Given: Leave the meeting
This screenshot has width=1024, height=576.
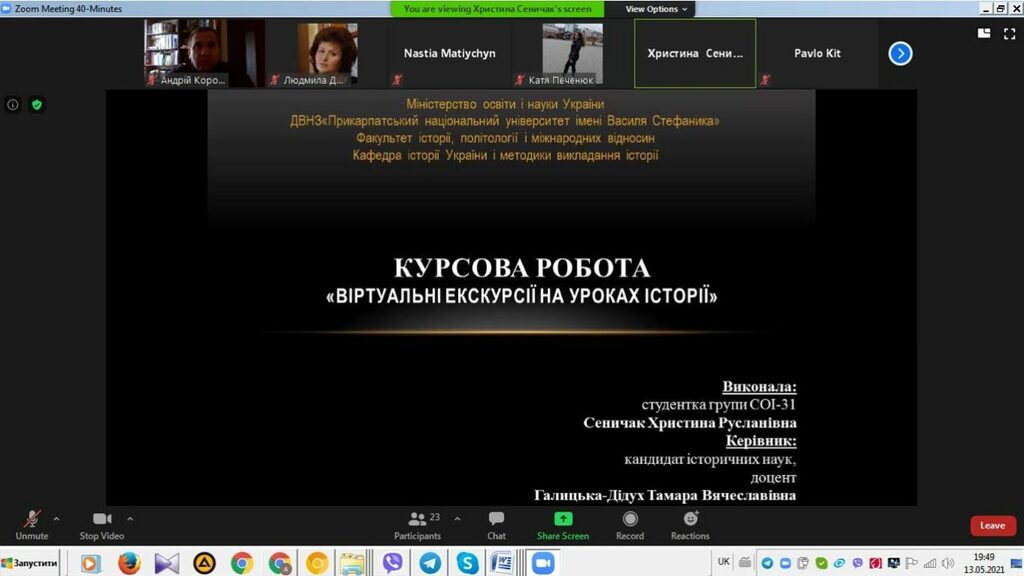Looking at the screenshot, I should point(992,525).
